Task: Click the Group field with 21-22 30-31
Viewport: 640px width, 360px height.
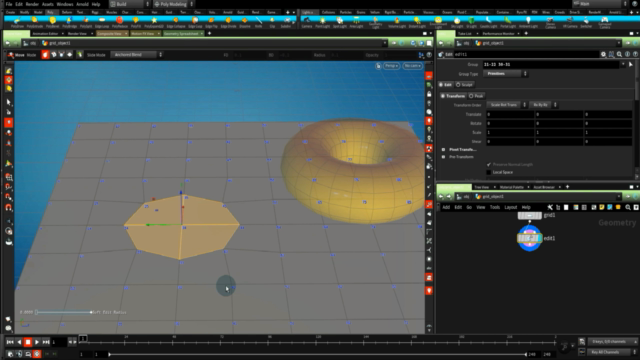Action: (x=551, y=64)
